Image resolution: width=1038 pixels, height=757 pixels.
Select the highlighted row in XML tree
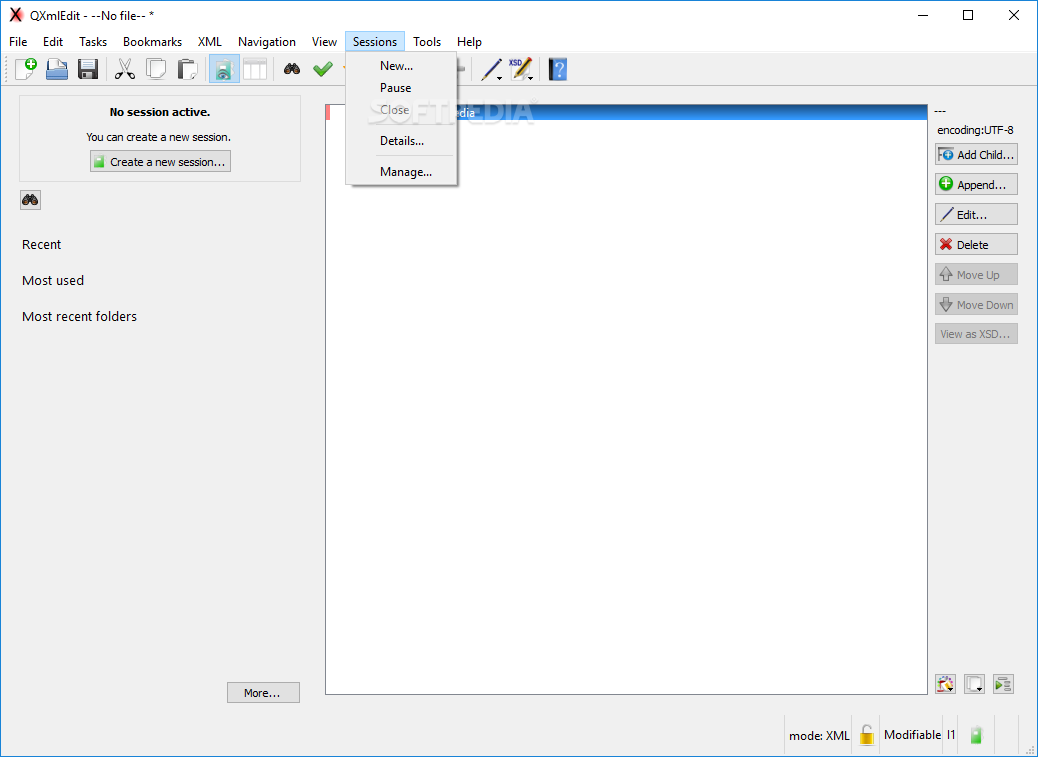[x=626, y=112]
